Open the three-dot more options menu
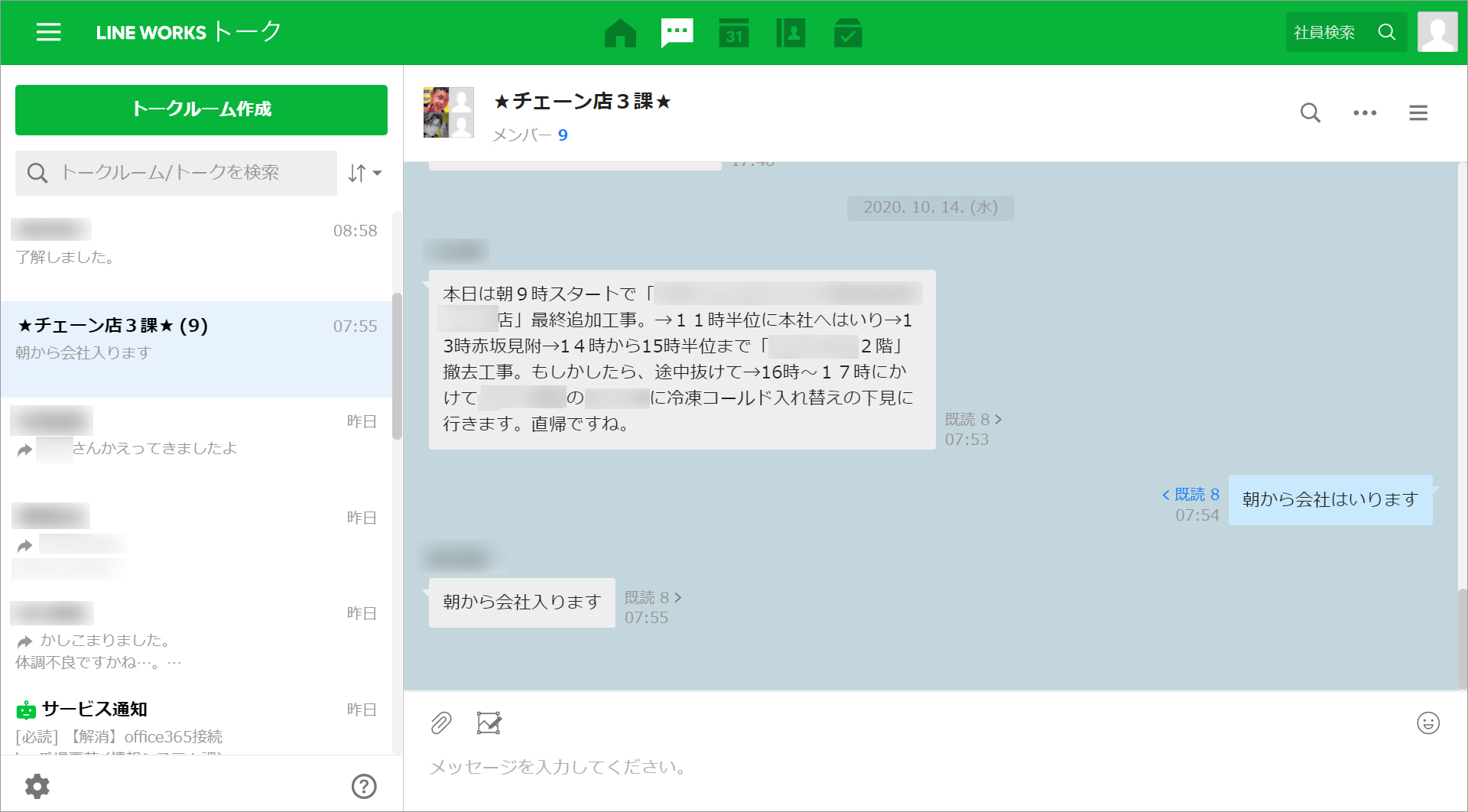 1364,113
